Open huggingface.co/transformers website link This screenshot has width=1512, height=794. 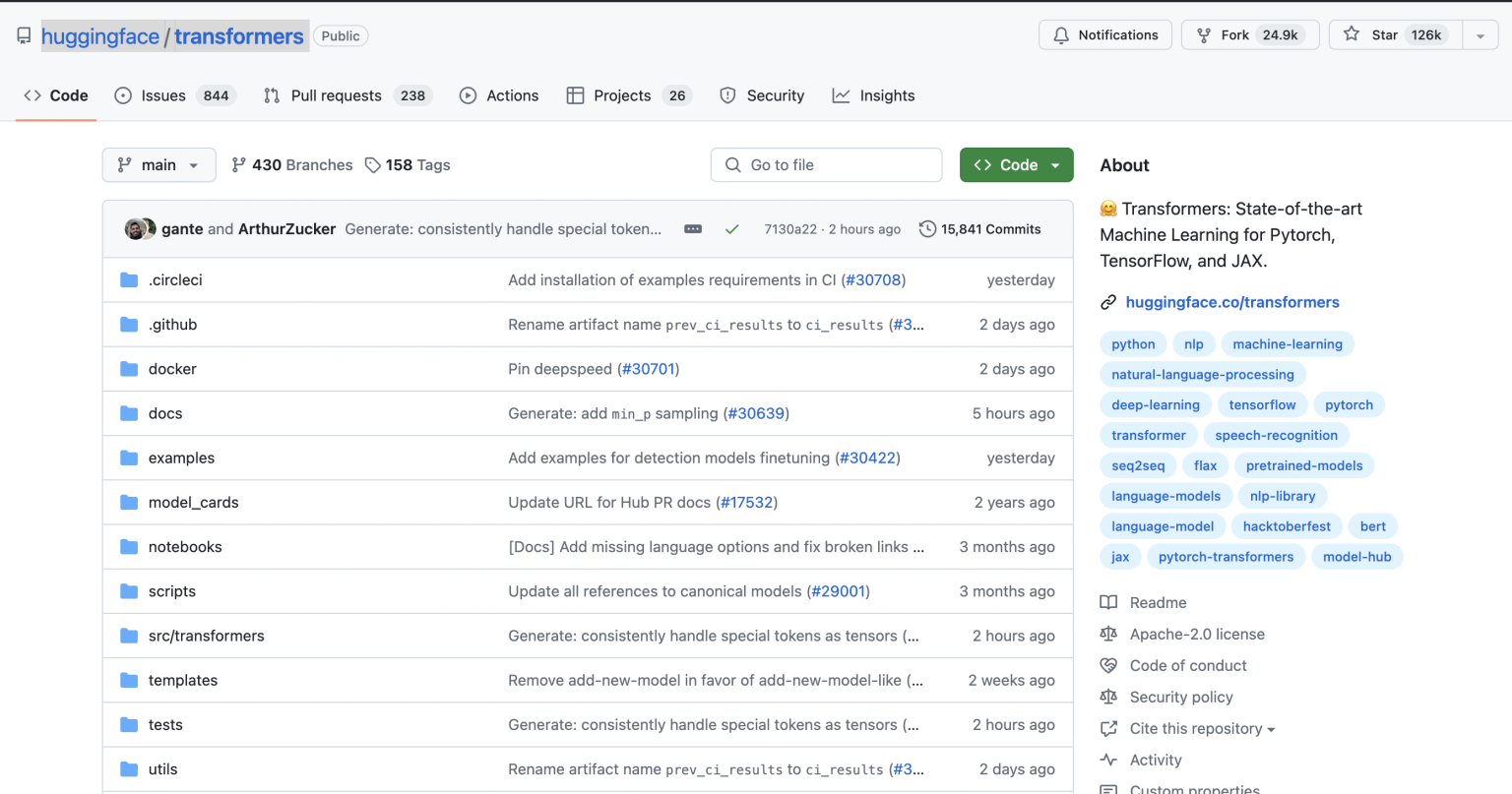point(1231,302)
